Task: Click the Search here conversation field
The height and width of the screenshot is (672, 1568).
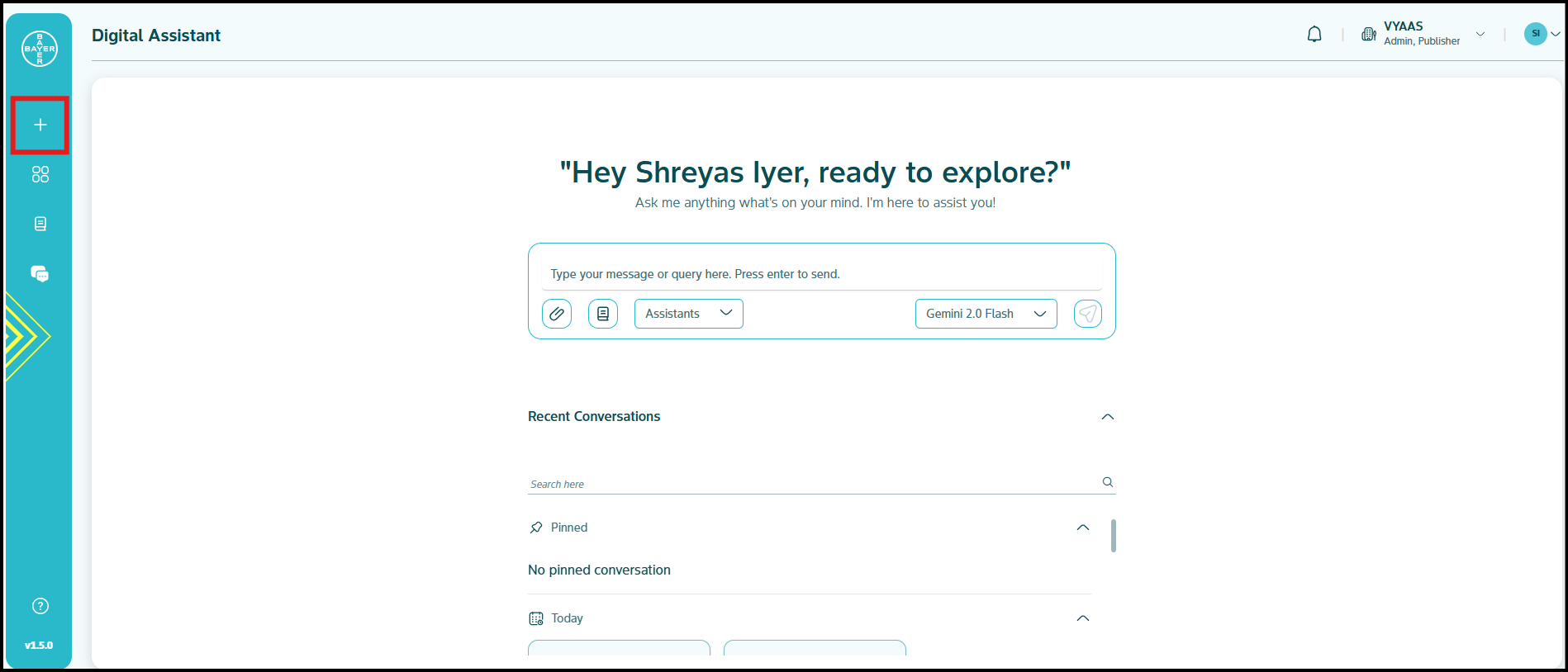Action: point(814,484)
